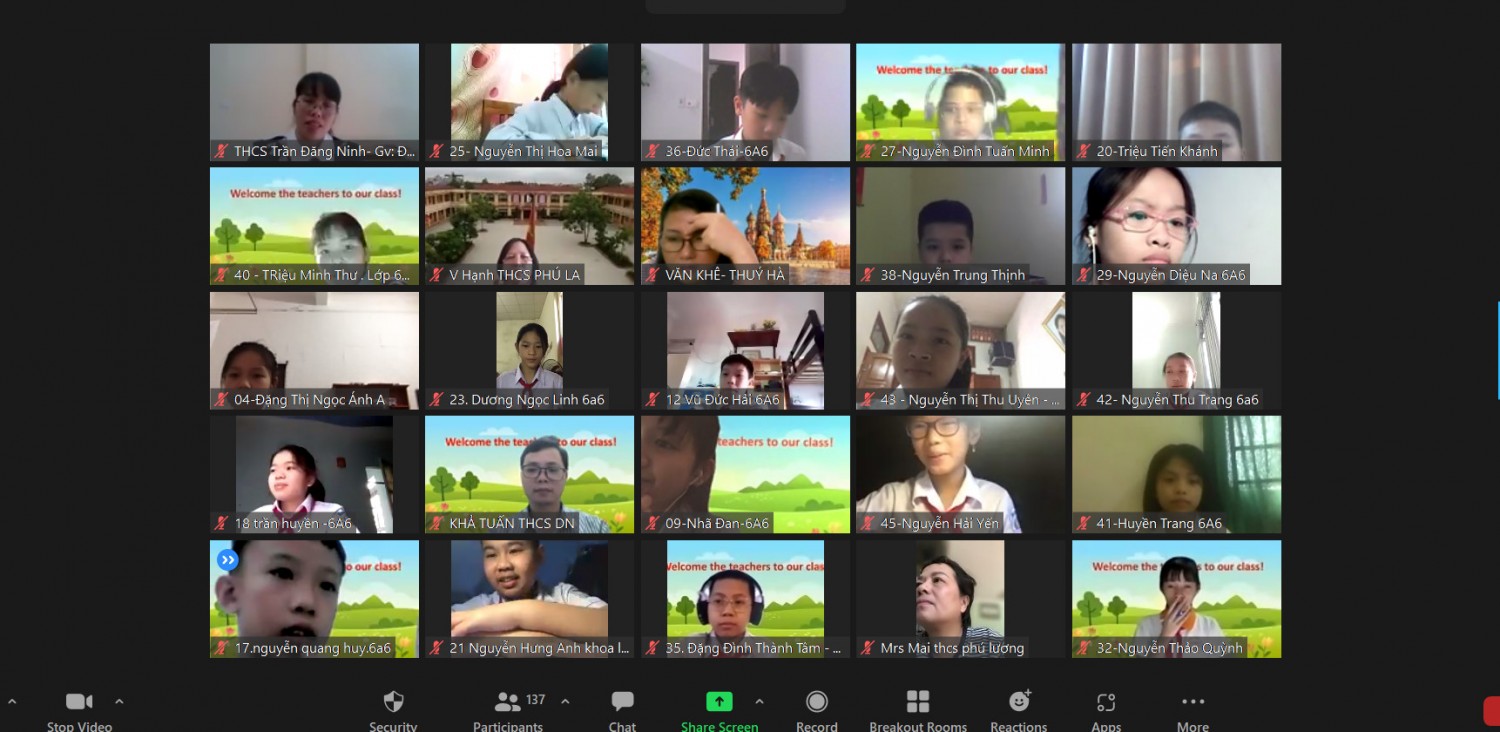Expand video options chevron beside Stop Video
1500x732 pixels.
coord(119,701)
